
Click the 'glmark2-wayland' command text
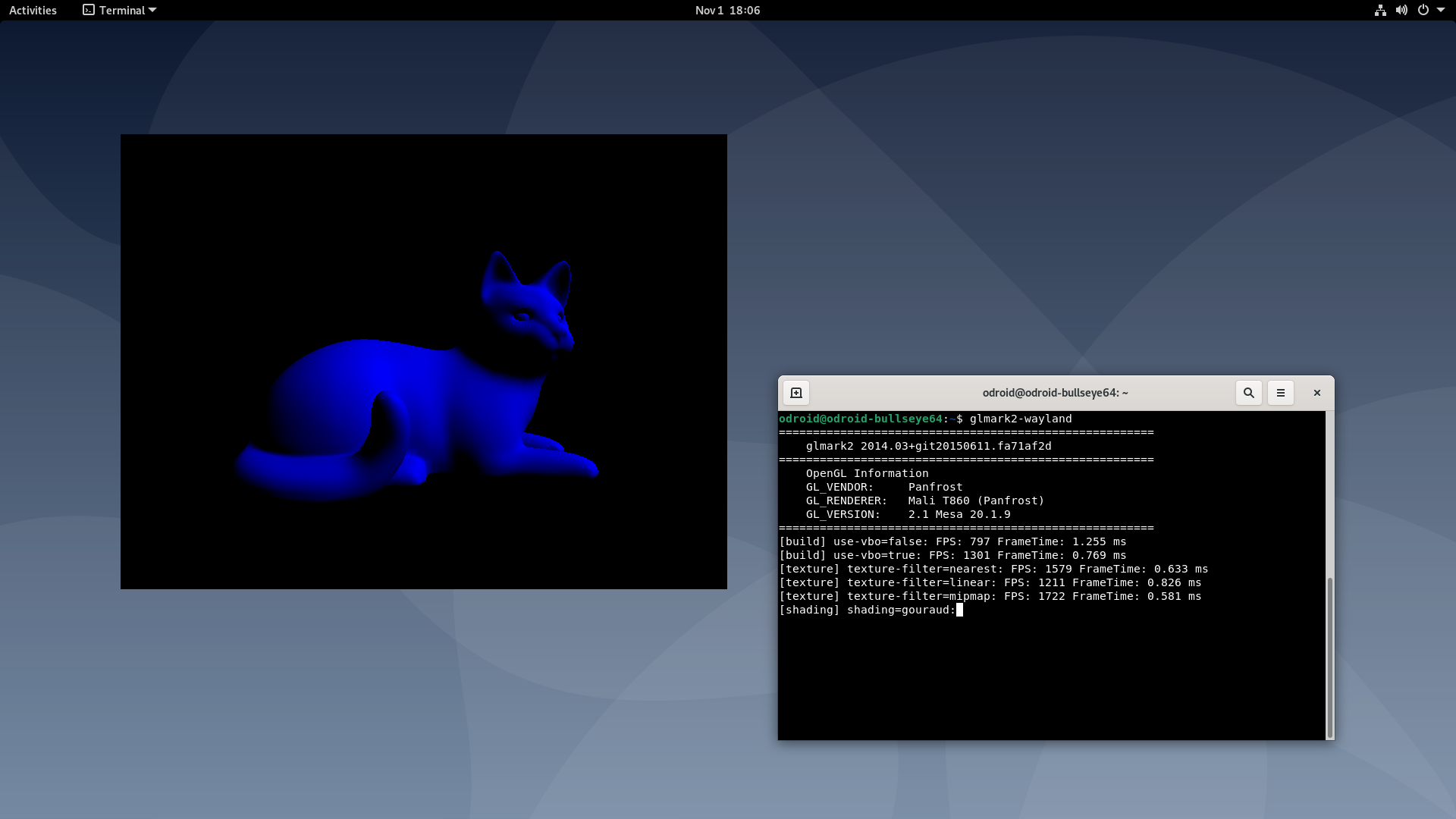[1020, 419]
